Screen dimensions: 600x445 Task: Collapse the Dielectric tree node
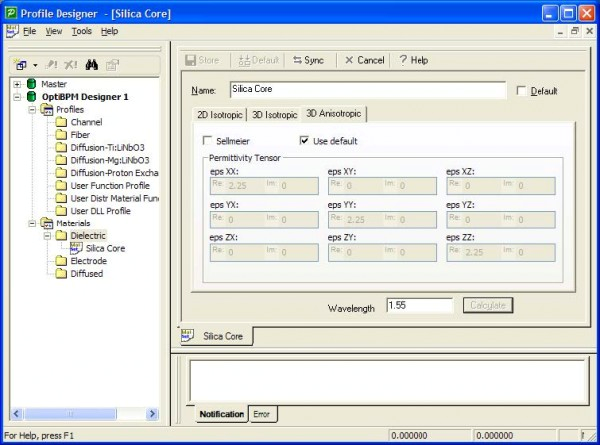click(x=47, y=236)
